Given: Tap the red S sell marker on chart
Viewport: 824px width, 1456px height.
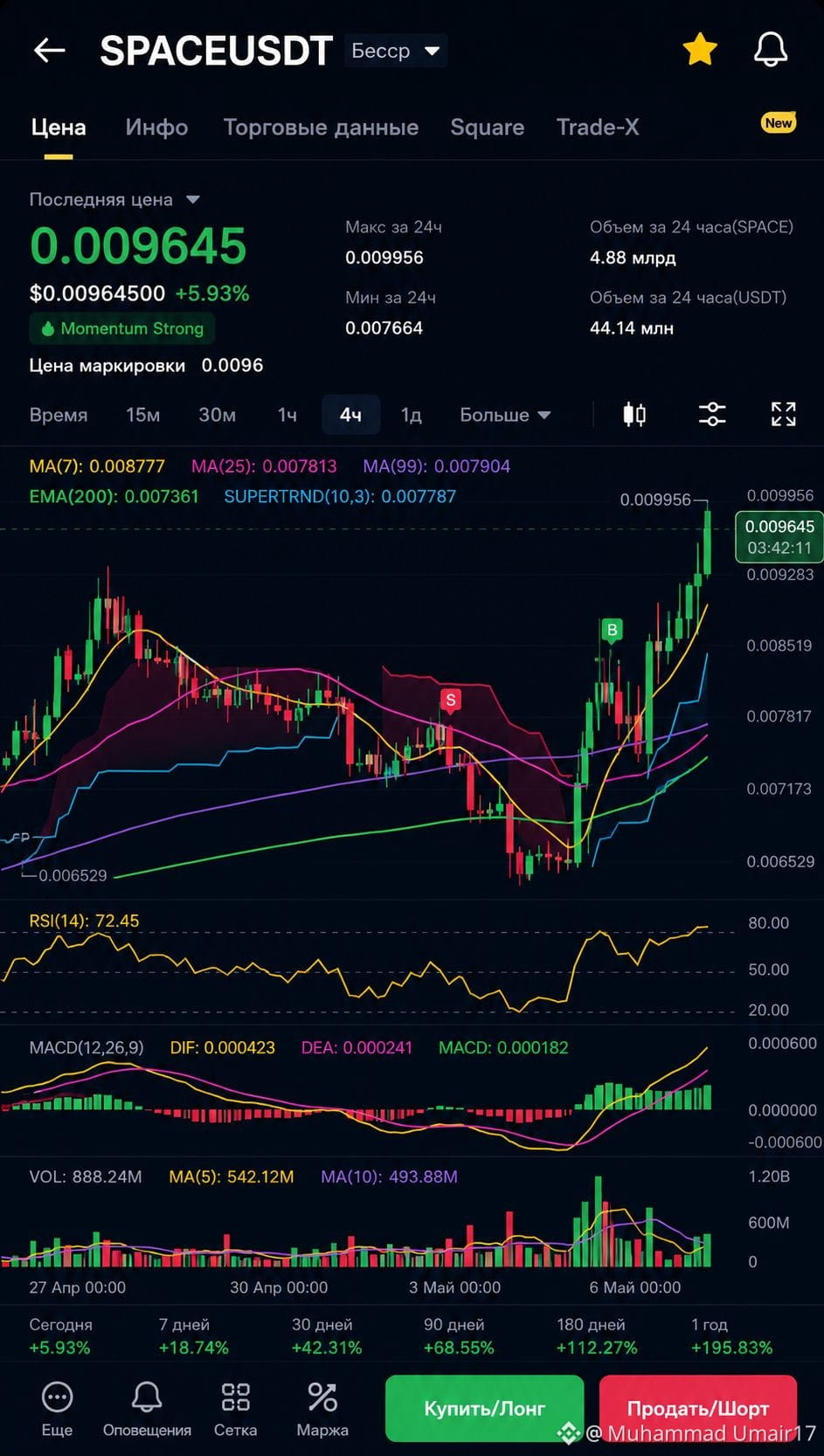Looking at the screenshot, I should (x=450, y=700).
